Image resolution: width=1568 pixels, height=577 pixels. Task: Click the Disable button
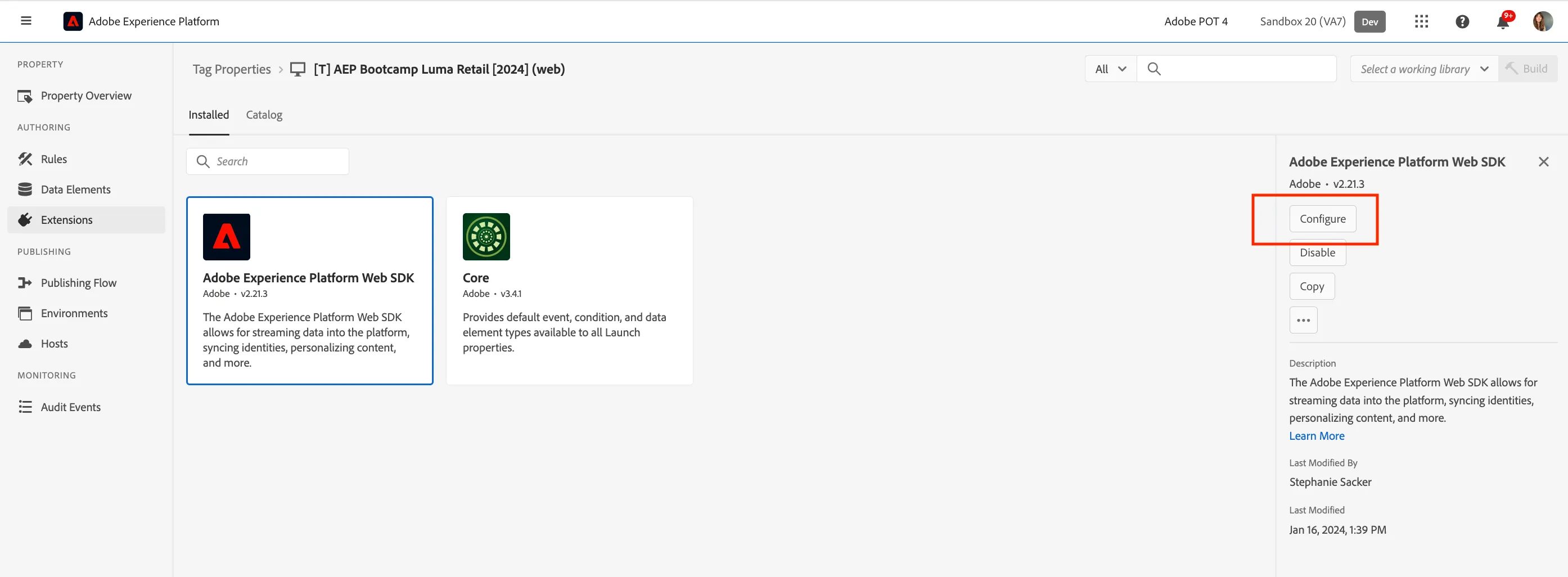1317,253
